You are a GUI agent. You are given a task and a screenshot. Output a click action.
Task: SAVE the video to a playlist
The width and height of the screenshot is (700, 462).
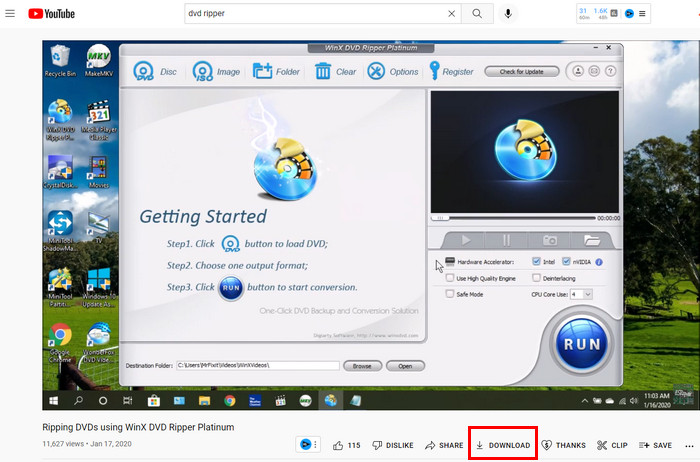pyautogui.click(x=655, y=445)
